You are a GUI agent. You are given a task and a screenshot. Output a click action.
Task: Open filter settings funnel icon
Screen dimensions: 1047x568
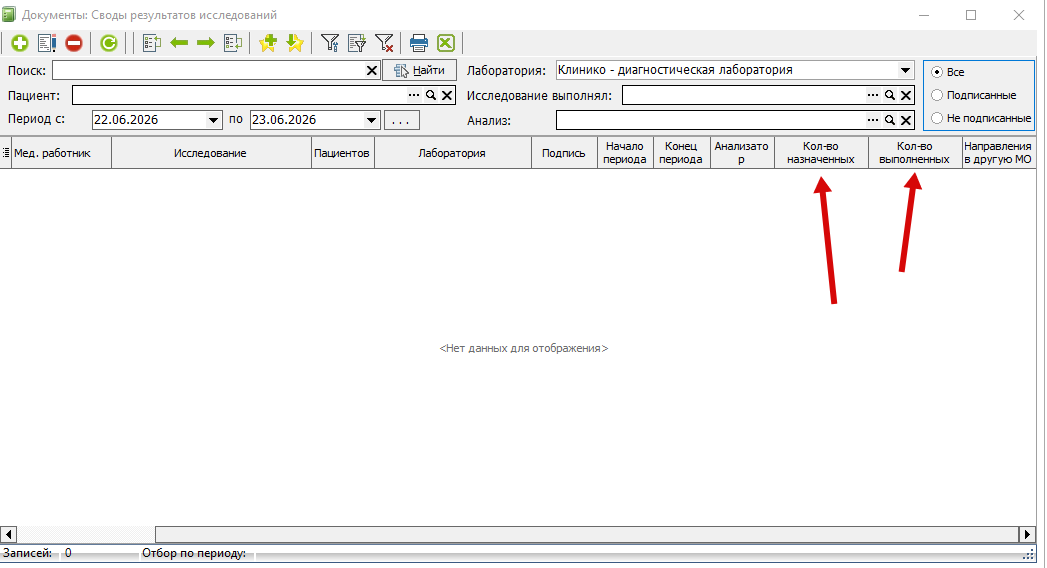330,43
